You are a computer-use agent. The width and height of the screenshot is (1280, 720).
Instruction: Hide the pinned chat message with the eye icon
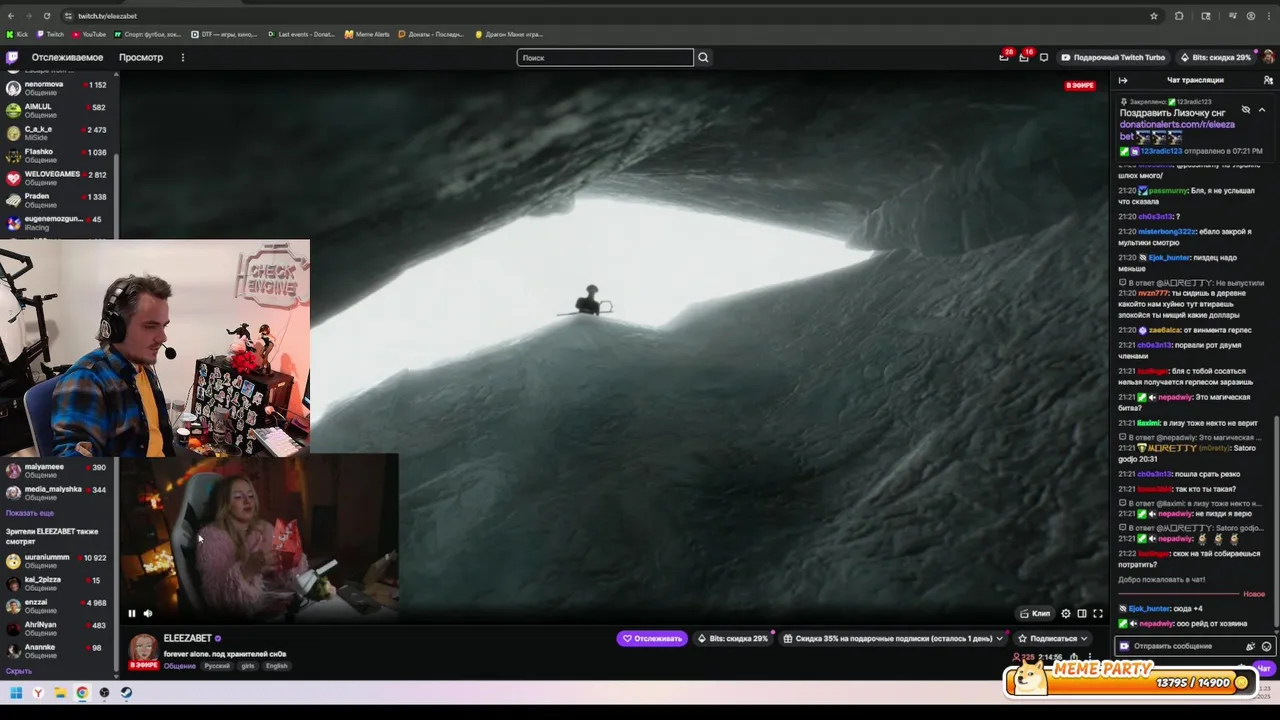1246,109
